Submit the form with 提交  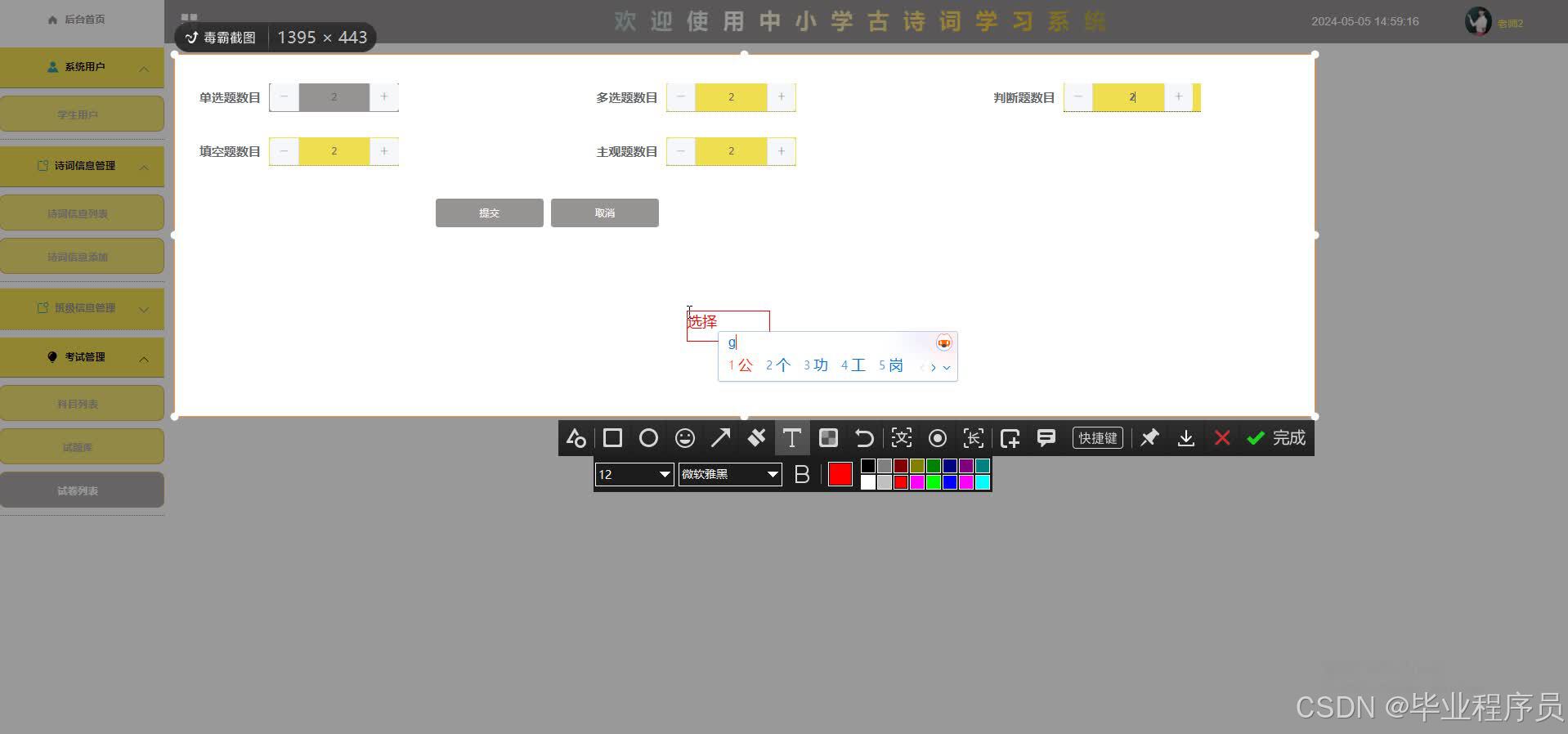[x=490, y=213]
